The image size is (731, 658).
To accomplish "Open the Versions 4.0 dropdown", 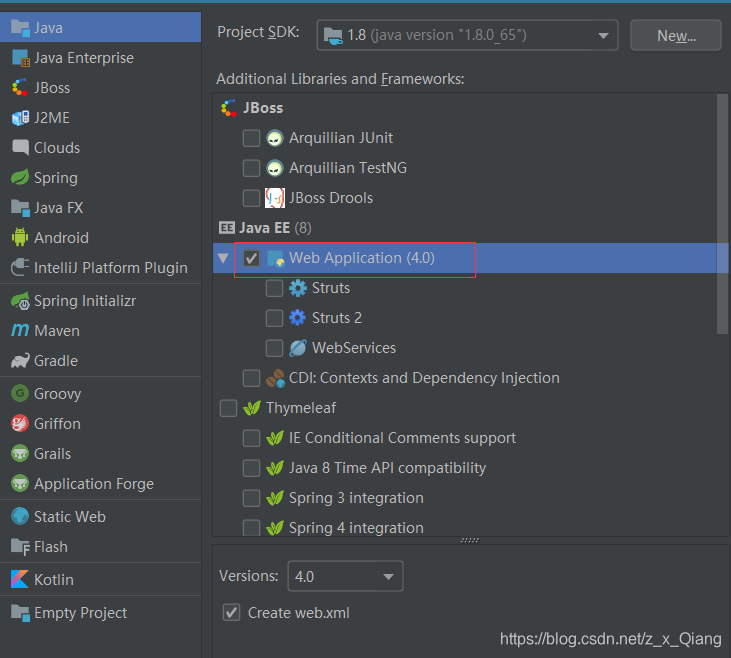I will (x=345, y=576).
